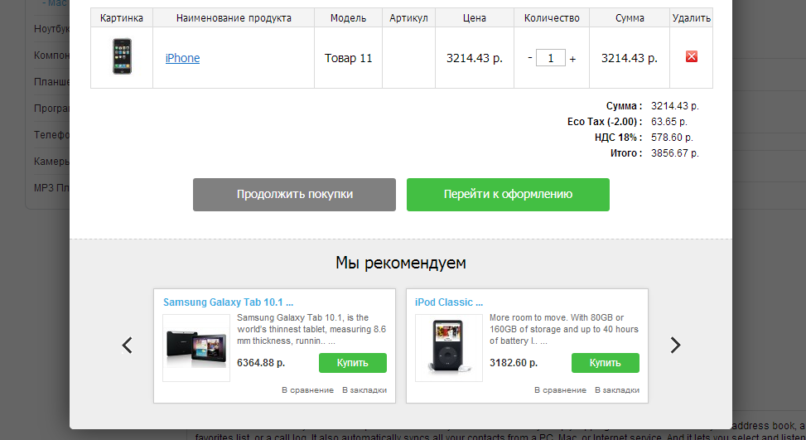806x440 pixels.
Task: Add iPod Classic to В закладки
Action: coord(617,390)
